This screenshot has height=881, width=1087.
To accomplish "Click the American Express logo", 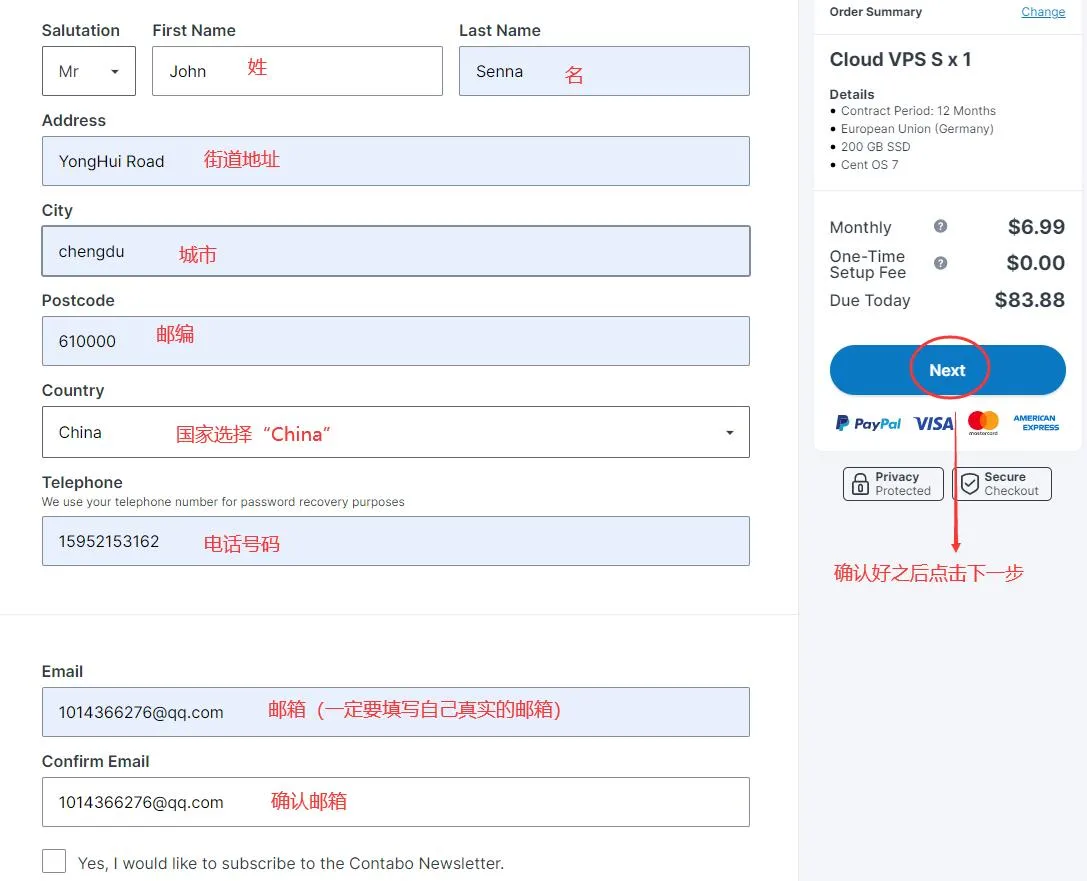I will 1035,423.
